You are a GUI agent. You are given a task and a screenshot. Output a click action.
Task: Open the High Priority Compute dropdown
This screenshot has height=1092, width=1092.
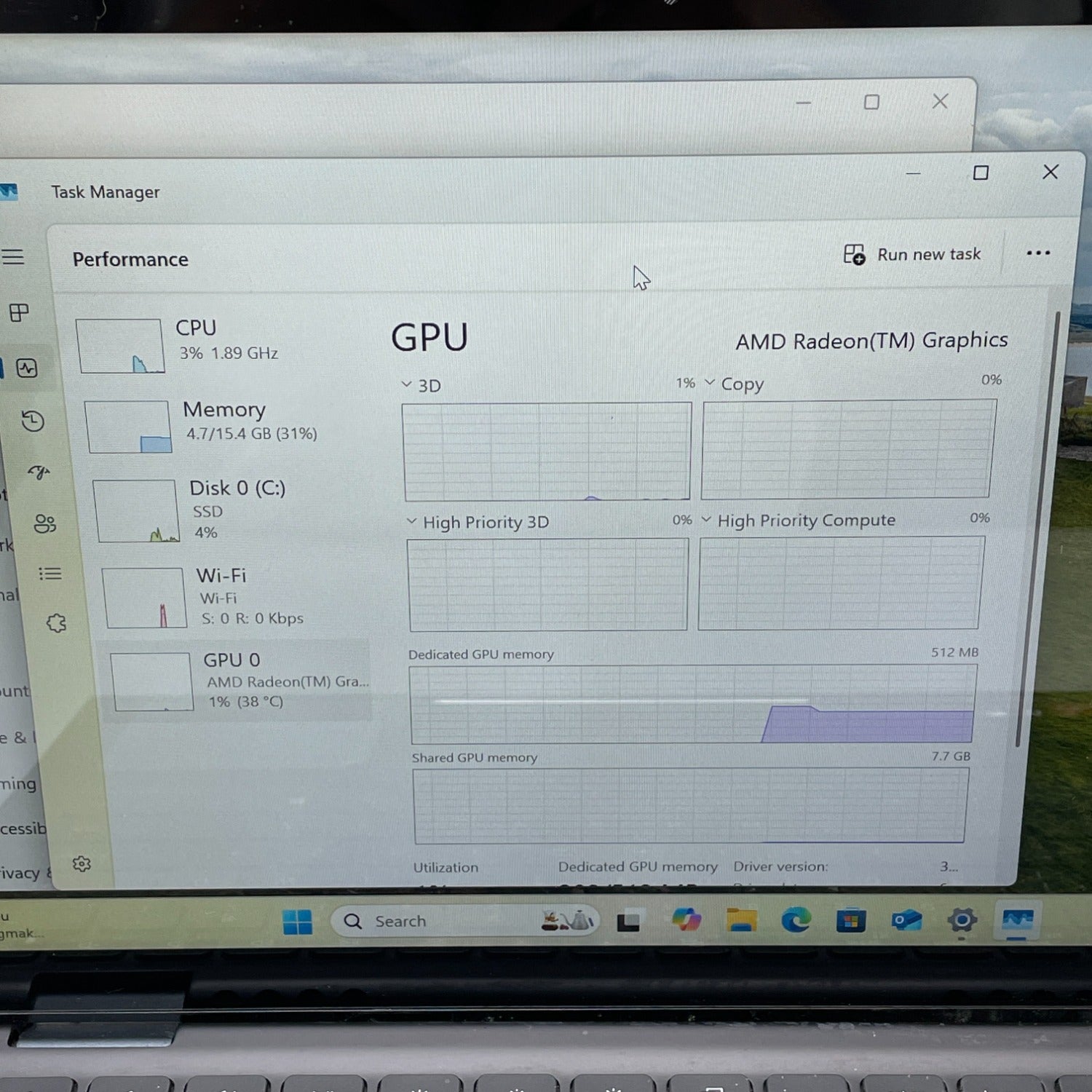[x=706, y=520]
